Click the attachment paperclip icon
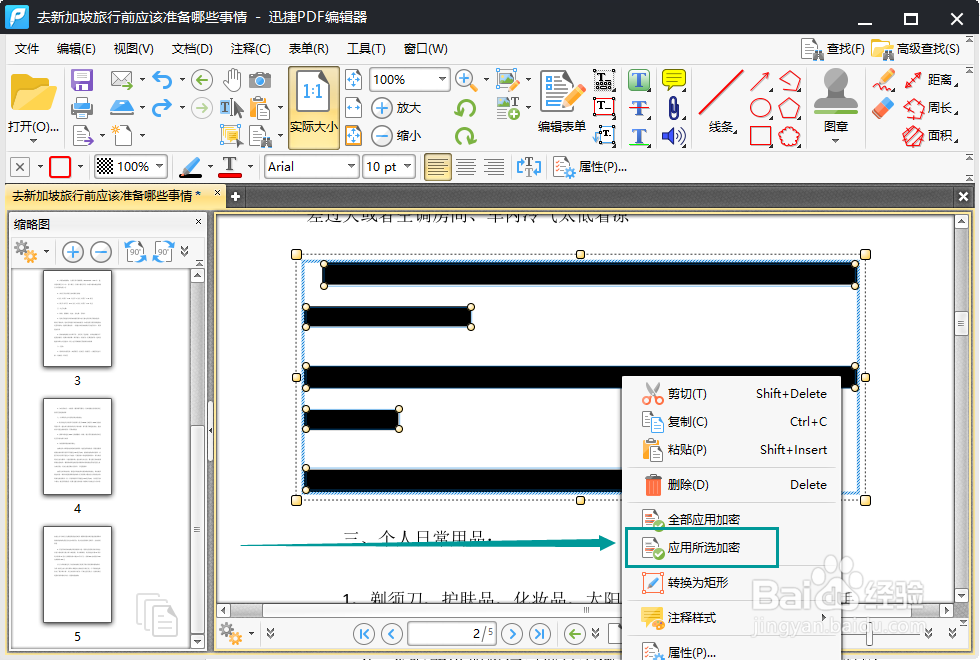Screen dimensions: 980x660 673,108
